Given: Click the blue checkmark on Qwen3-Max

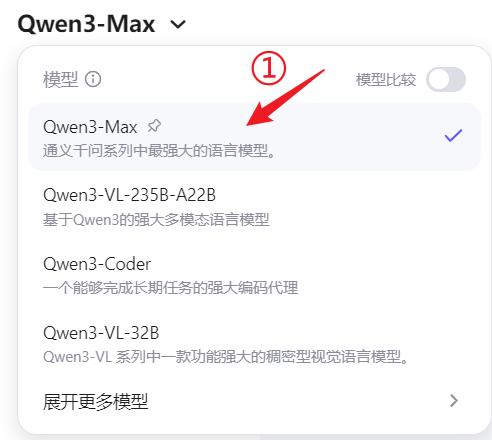Looking at the screenshot, I should 453,135.
